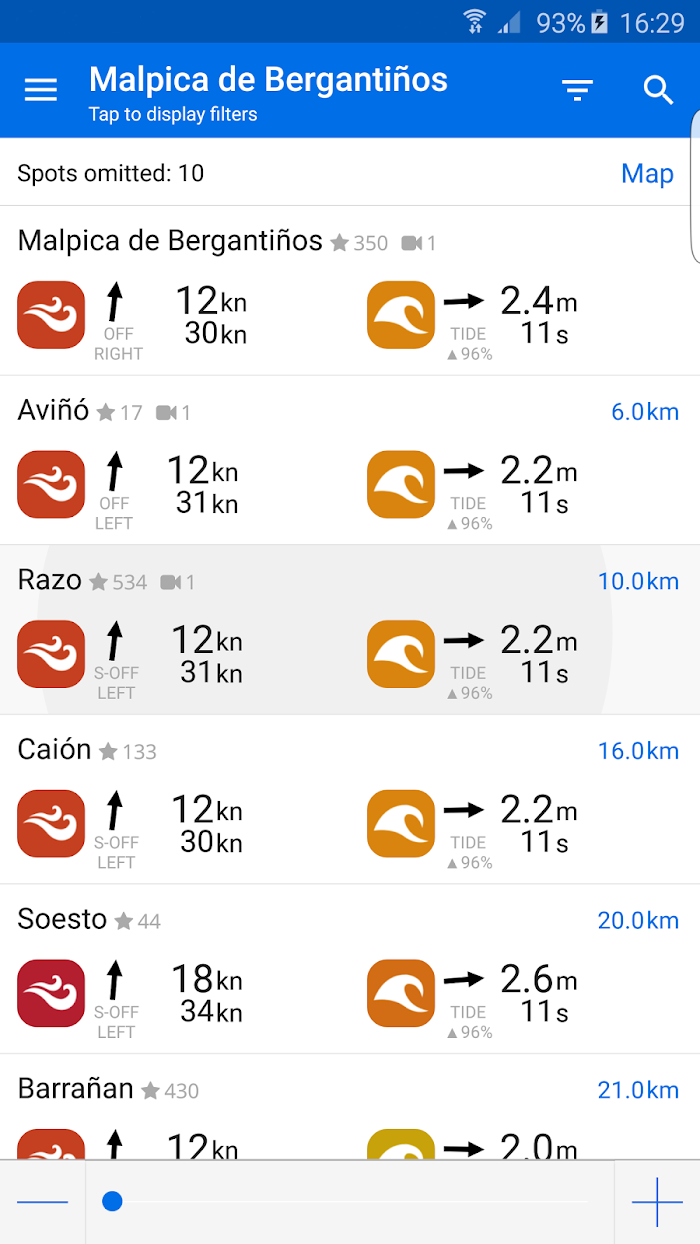Image resolution: width=700 pixels, height=1244 pixels.
Task: Open the hamburger navigation menu
Action: (41, 90)
